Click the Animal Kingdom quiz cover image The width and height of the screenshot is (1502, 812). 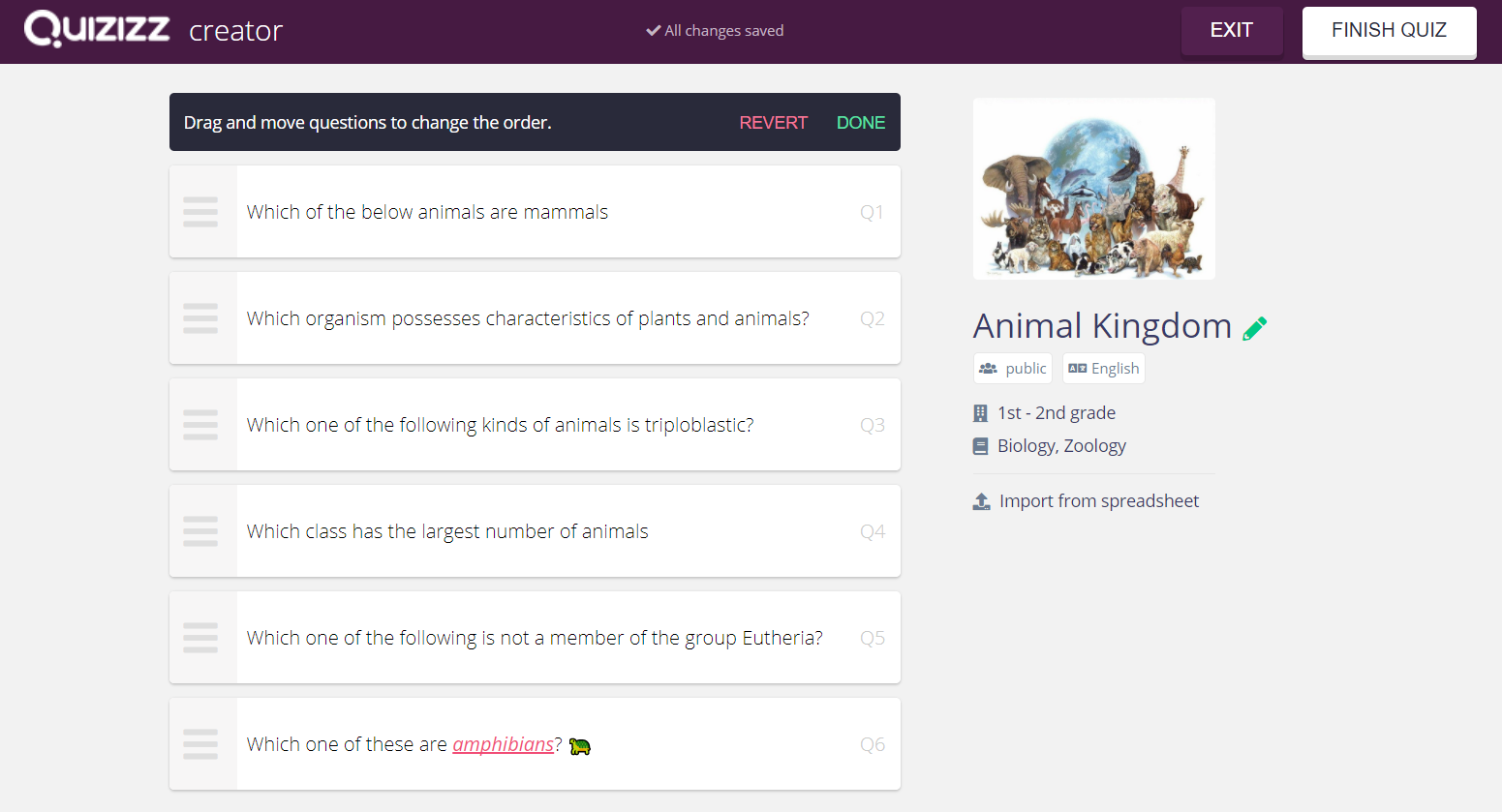click(1094, 189)
